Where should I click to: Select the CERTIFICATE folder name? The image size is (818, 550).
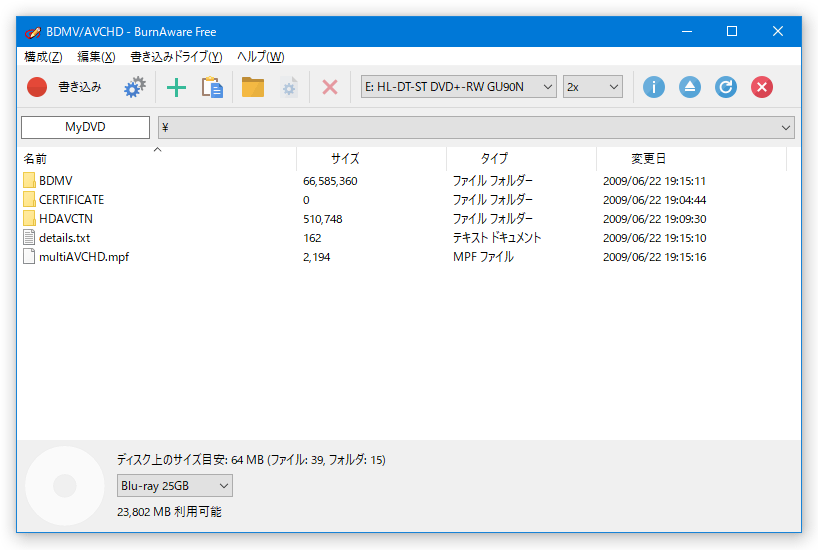pyautogui.click(x=71, y=199)
